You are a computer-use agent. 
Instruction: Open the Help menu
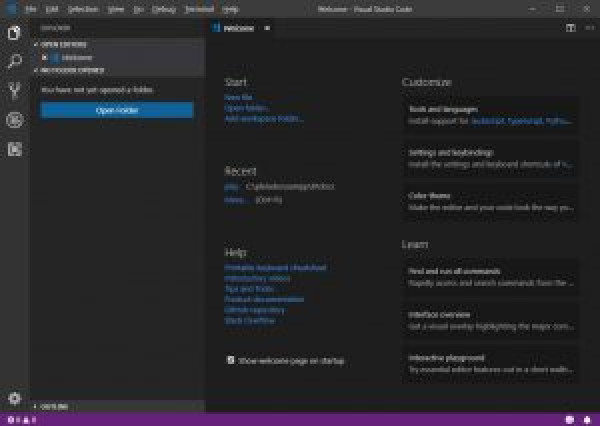click(230, 9)
